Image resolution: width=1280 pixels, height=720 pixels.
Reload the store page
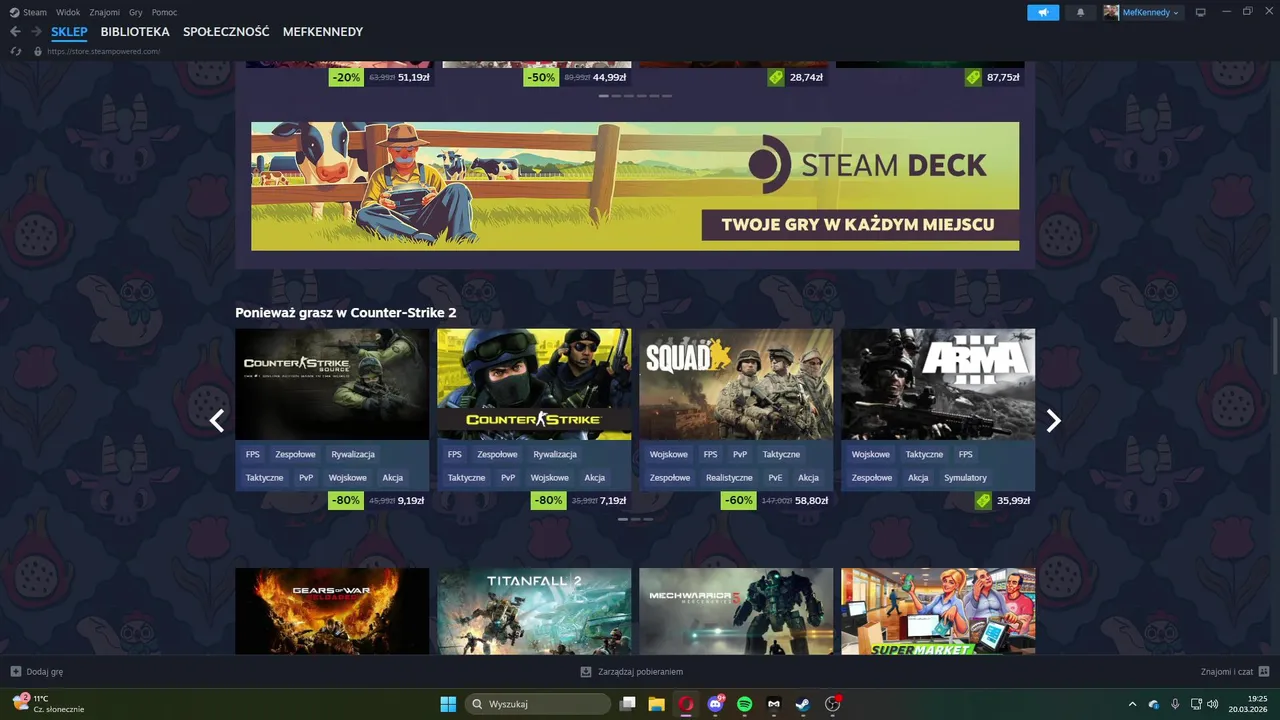click(16, 51)
